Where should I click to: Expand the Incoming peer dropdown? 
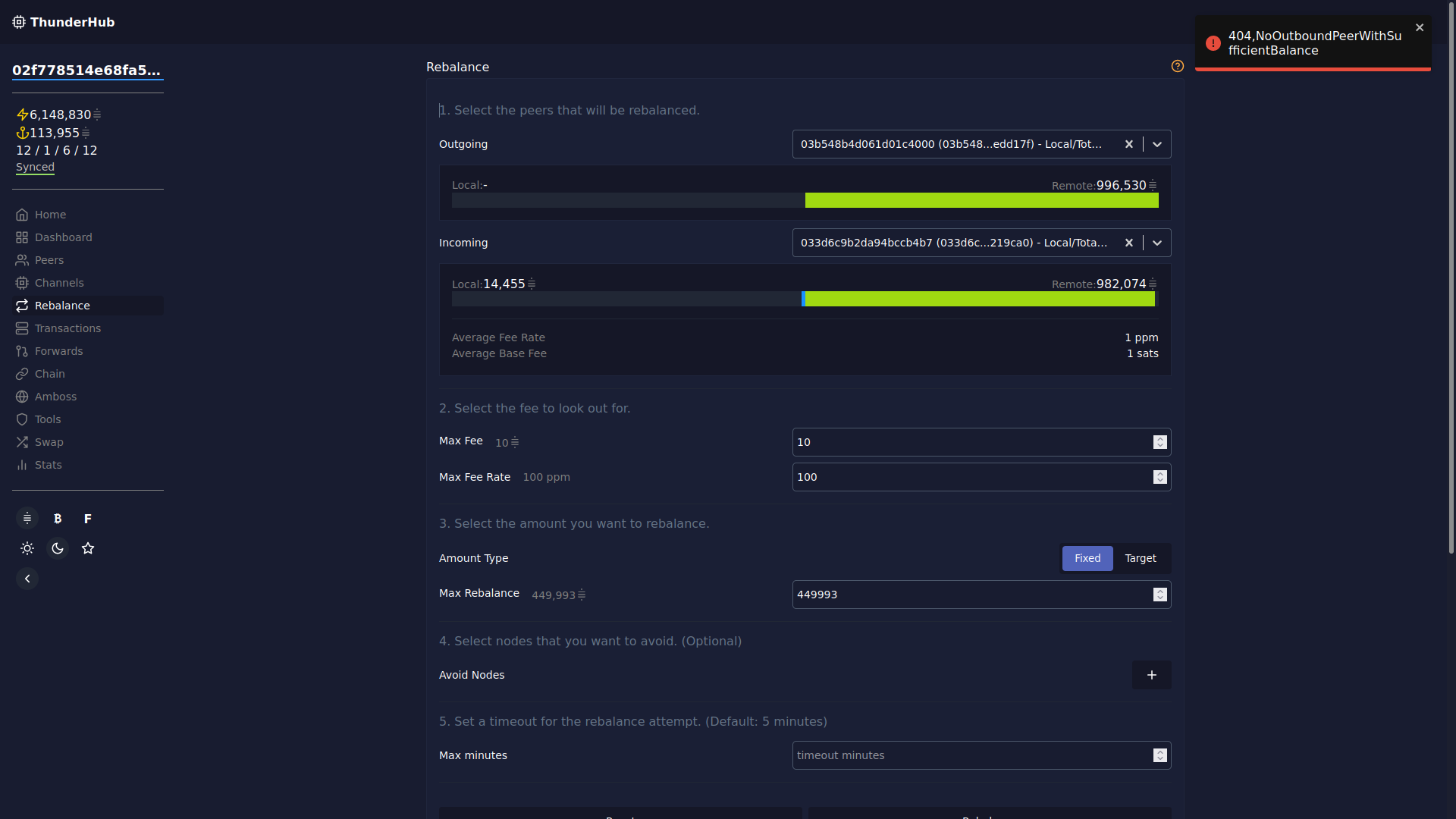1157,243
